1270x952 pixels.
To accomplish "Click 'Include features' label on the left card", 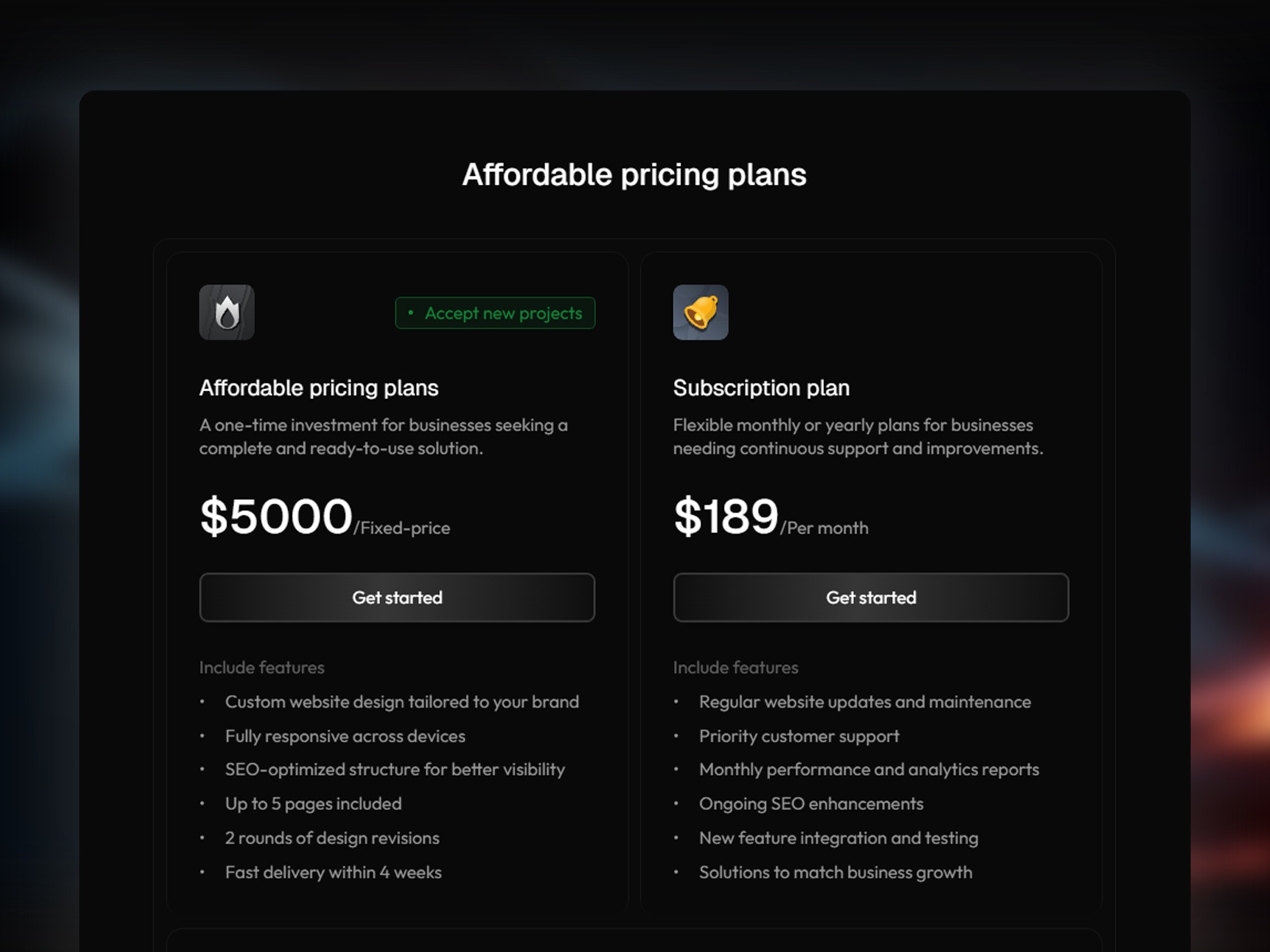I will click(261, 667).
